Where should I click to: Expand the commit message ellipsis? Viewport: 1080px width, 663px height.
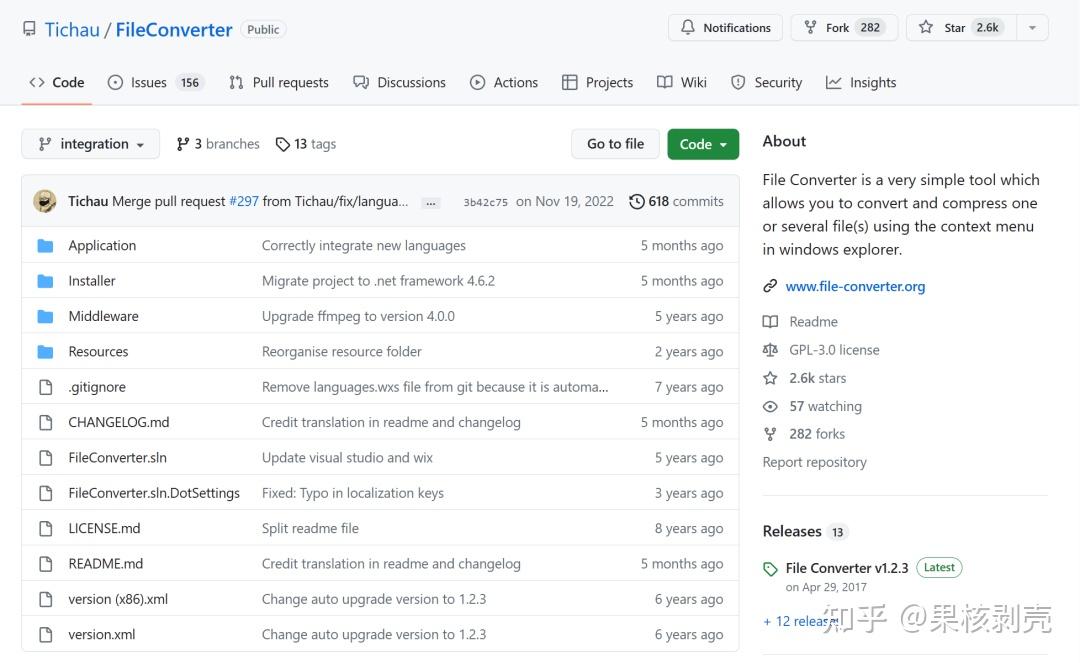click(431, 202)
